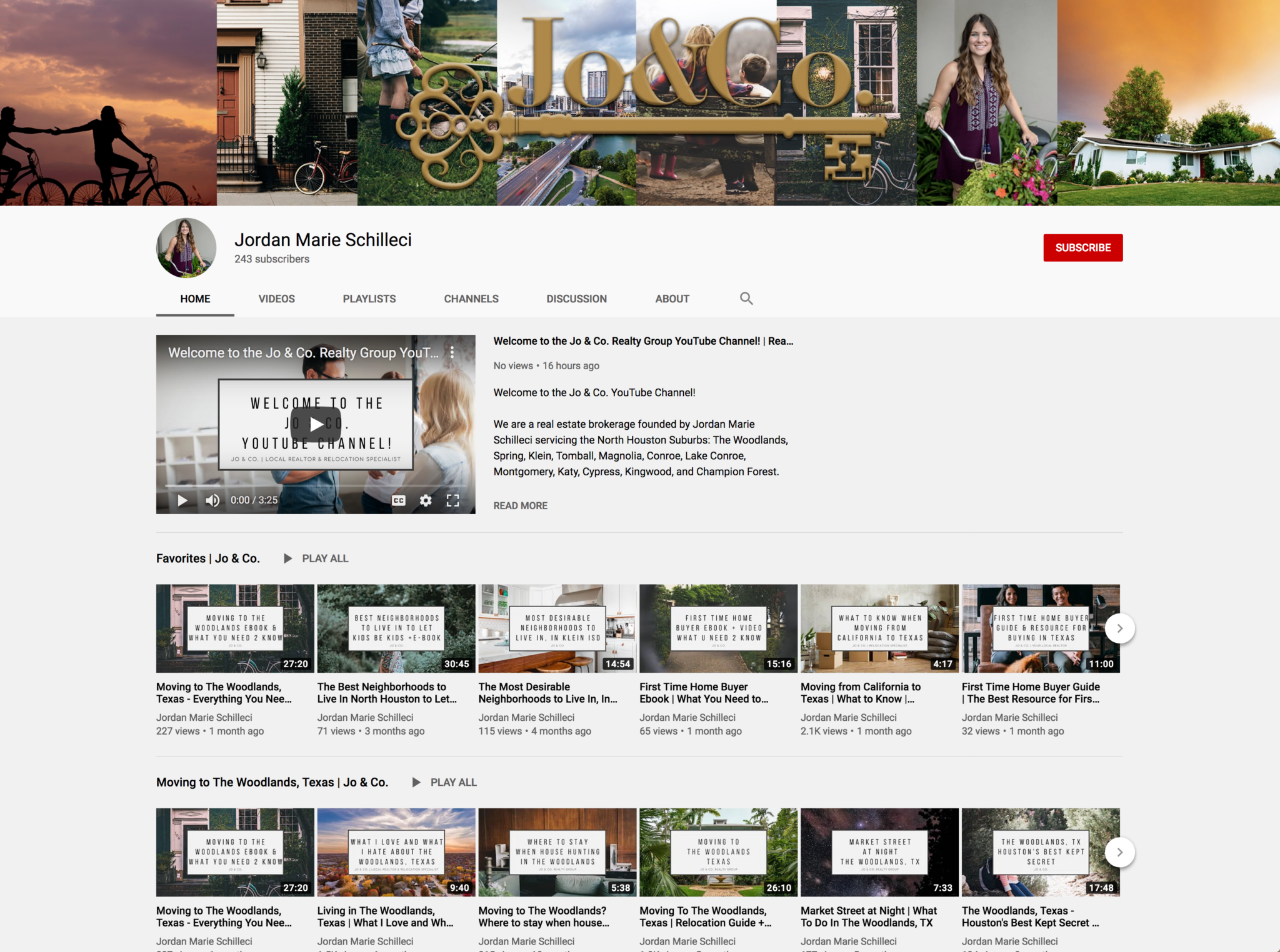This screenshot has width=1280, height=952.
Task: Click '2.1K views • 1 month ago' text
Action: (x=856, y=731)
